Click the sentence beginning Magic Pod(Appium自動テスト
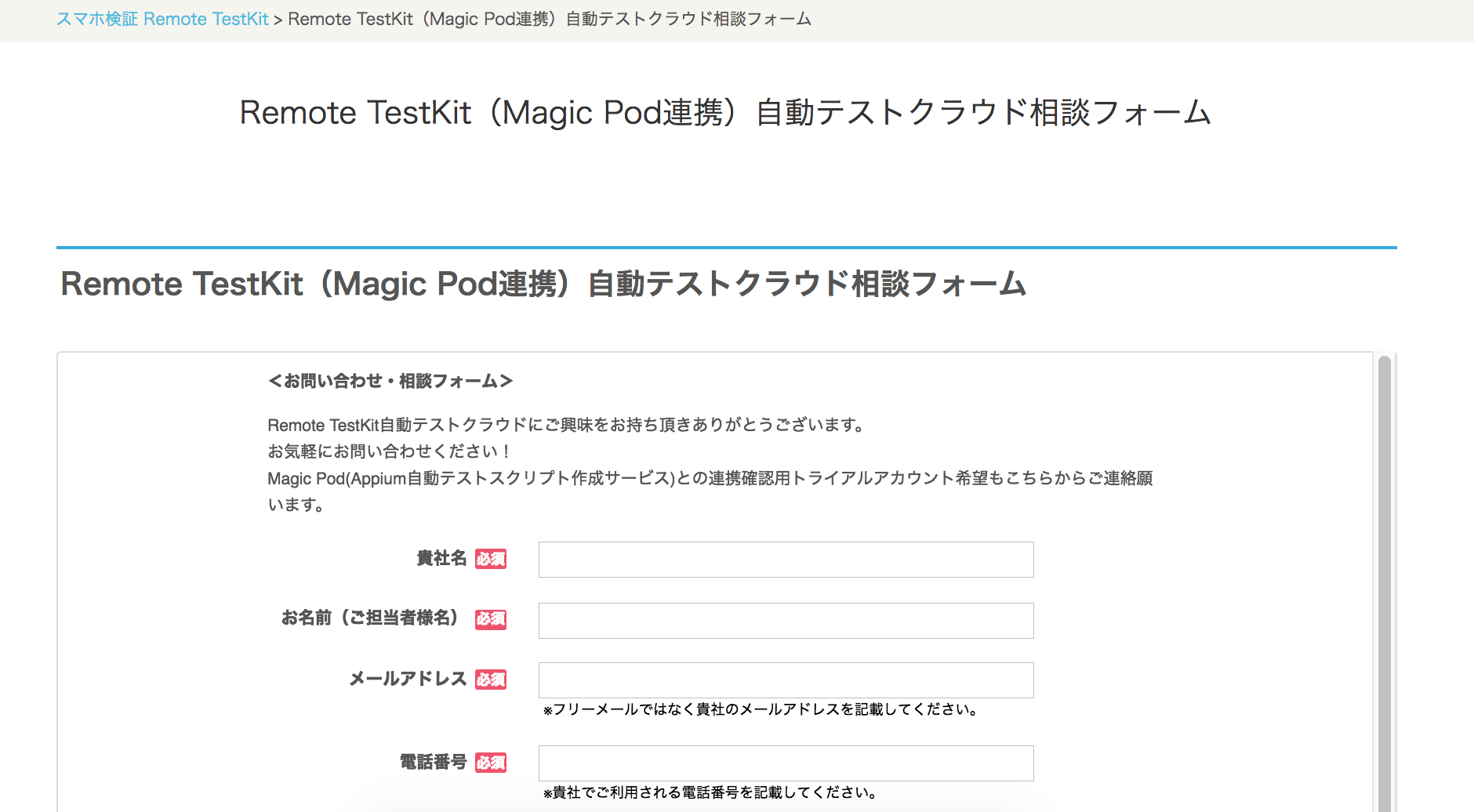 point(710,491)
